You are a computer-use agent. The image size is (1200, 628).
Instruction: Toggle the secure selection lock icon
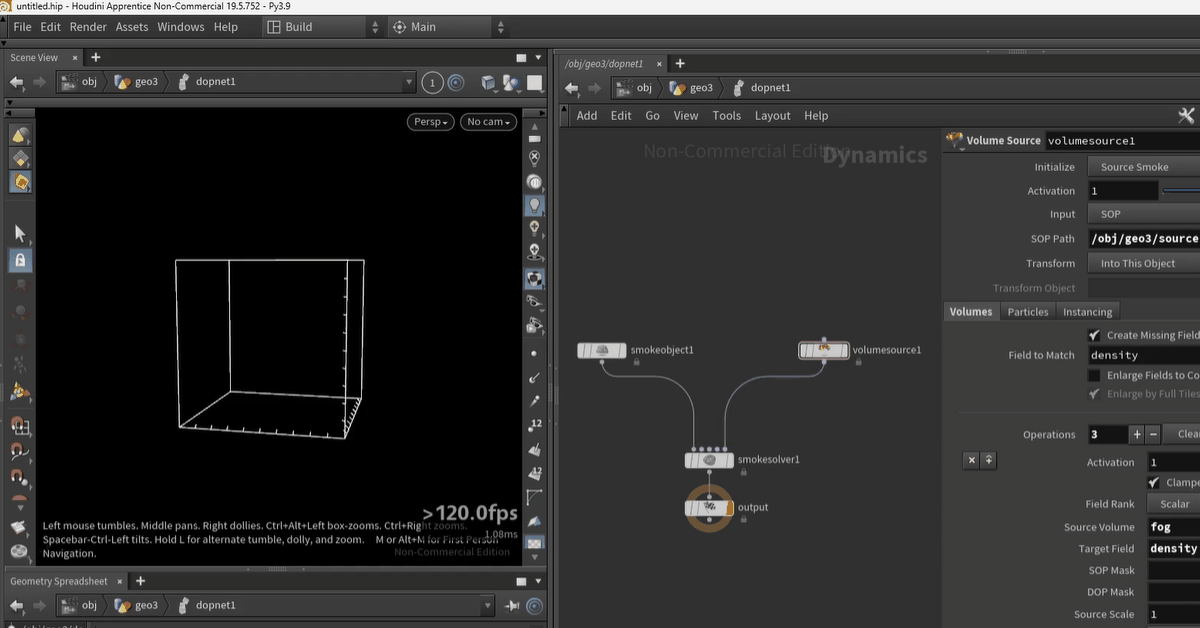coord(20,260)
